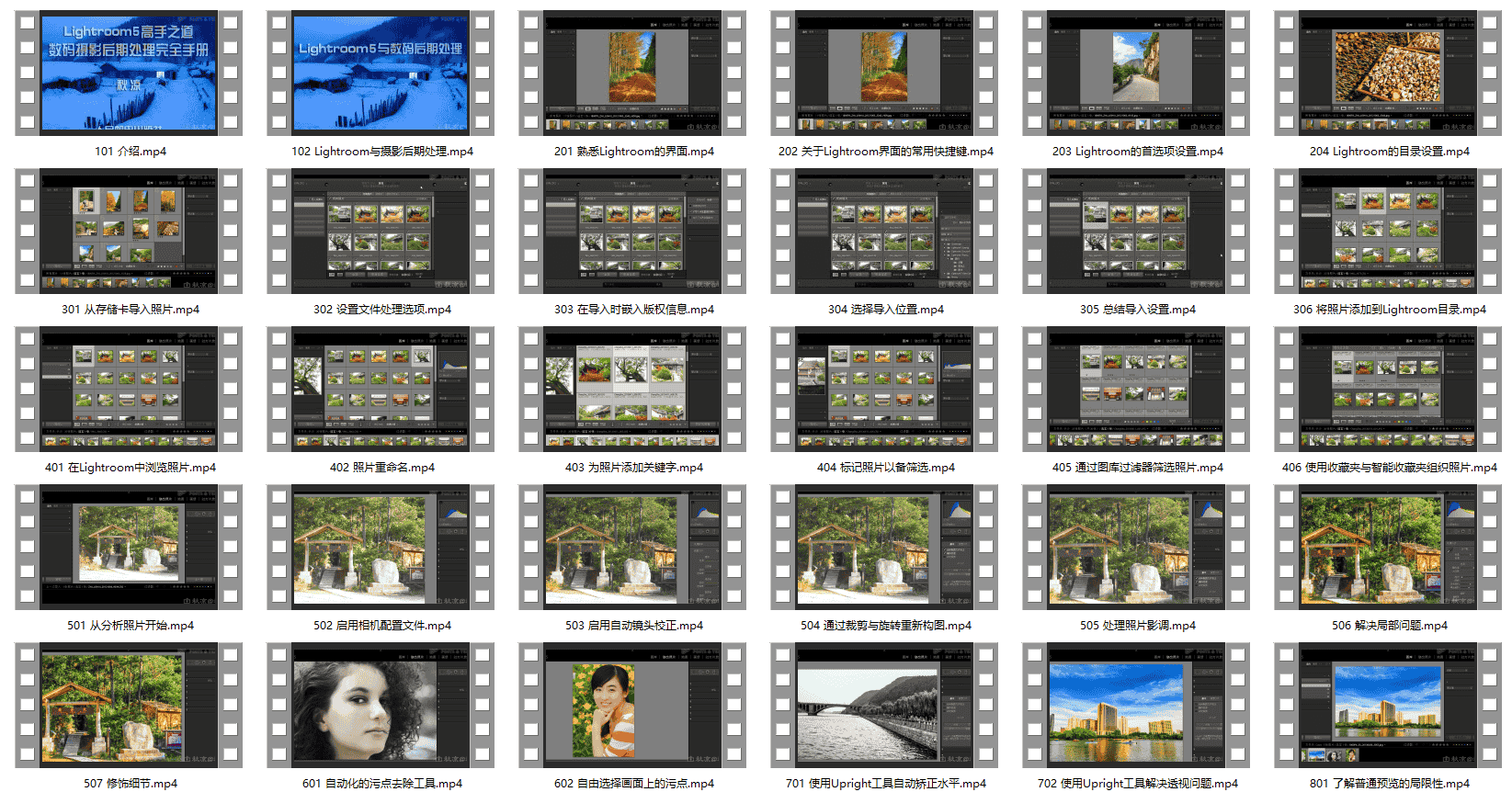Open thumbnail 304 选择导入位置.mp4
The image size is (1512, 792).
pos(884,232)
